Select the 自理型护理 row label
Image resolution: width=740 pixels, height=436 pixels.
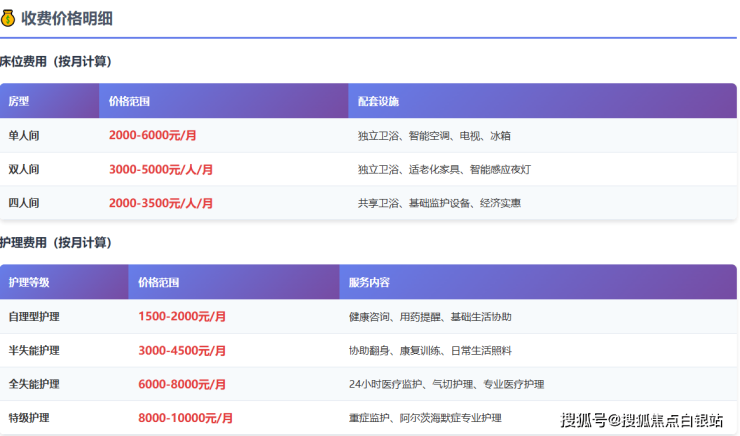(34, 316)
